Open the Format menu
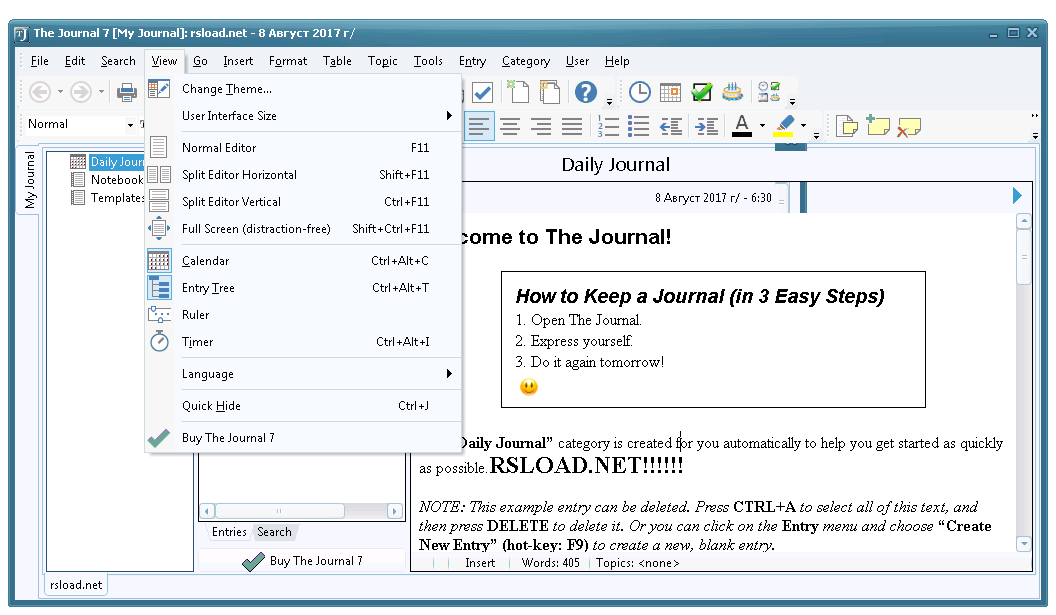Image resolution: width=1056 pixels, height=615 pixels. pos(288,61)
